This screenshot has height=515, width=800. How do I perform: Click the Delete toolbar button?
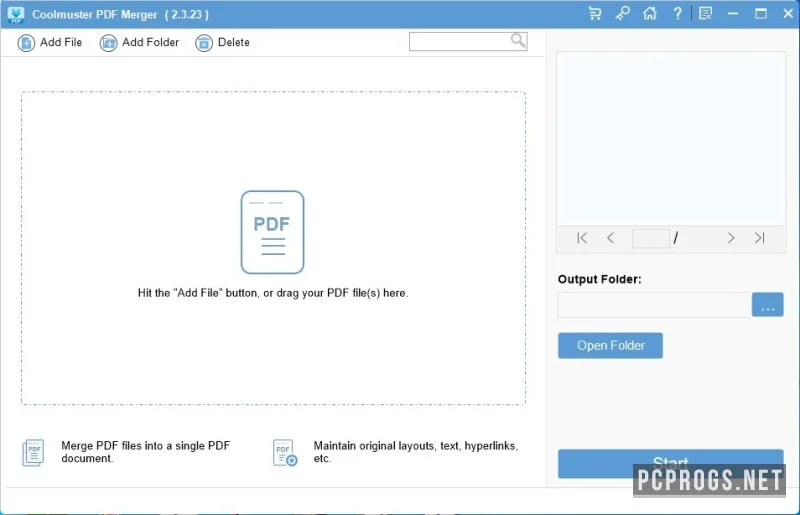tap(222, 42)
